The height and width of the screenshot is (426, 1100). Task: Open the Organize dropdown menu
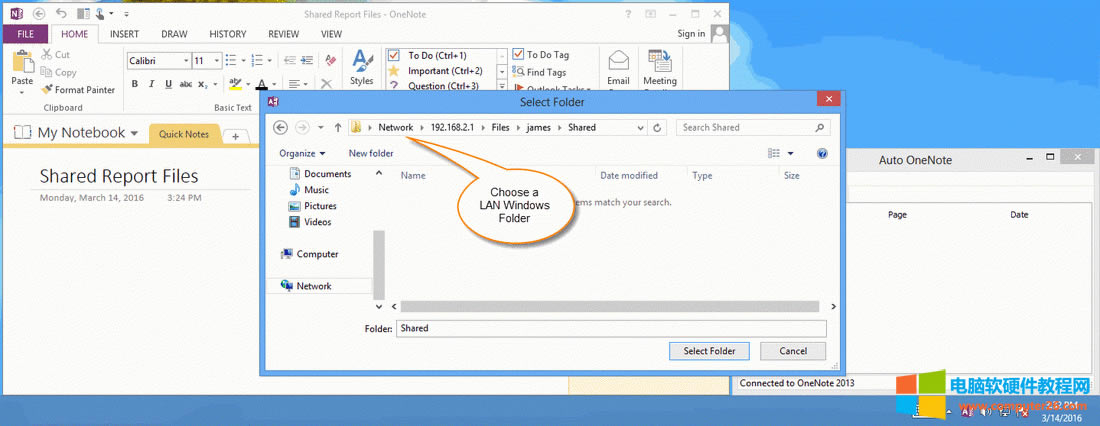302,154
